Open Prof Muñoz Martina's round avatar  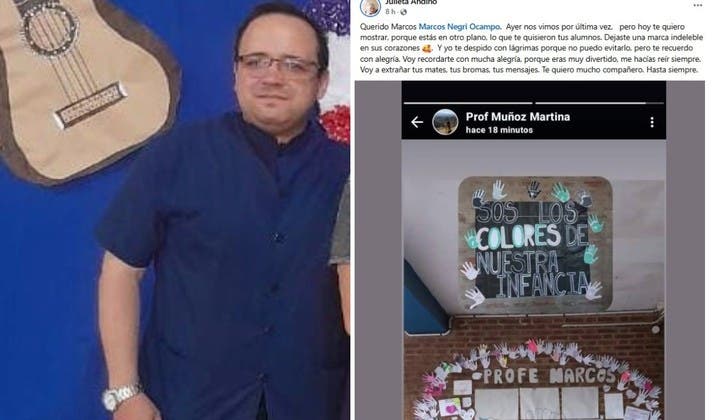[x=444, y=122]
